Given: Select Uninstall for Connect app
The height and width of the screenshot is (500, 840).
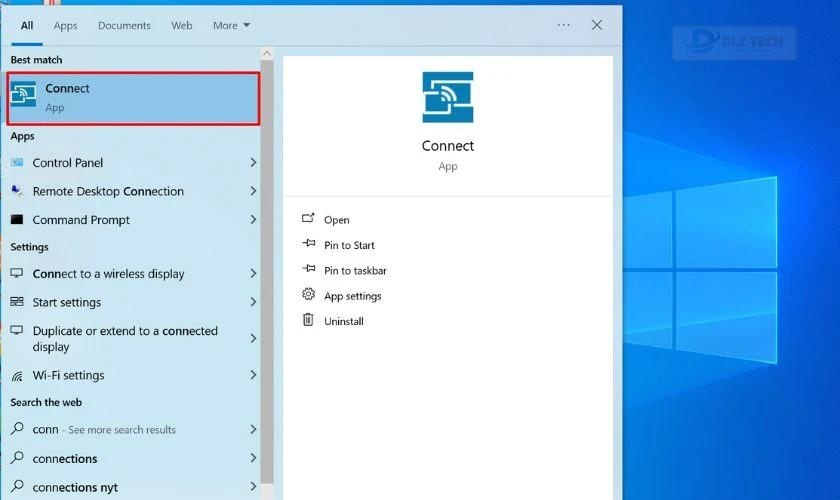Looking at the screenshot, I should pos(343,321).
